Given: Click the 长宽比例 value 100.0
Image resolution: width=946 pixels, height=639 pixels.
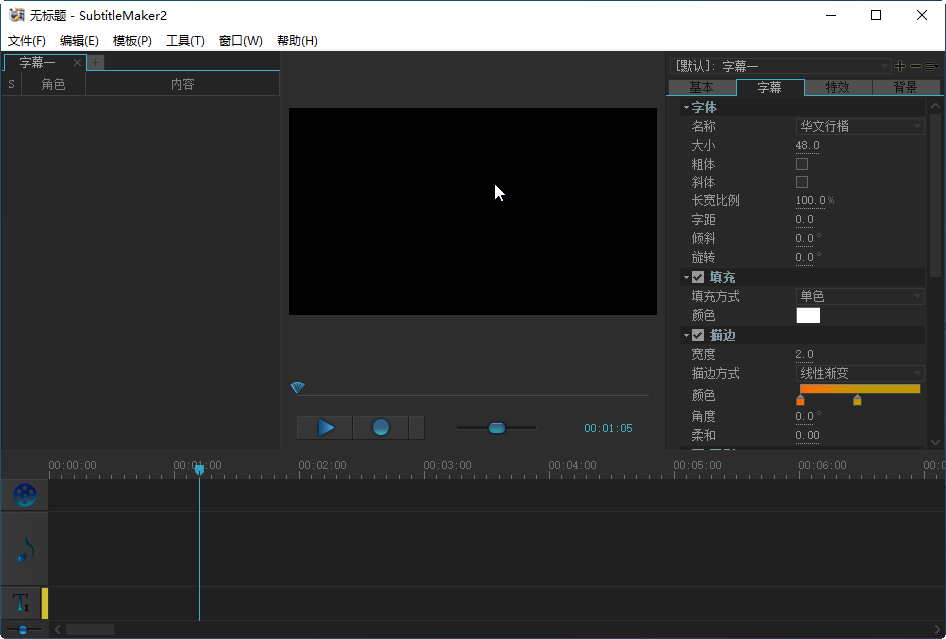Looking at the screenshot, I should [810, 200].
